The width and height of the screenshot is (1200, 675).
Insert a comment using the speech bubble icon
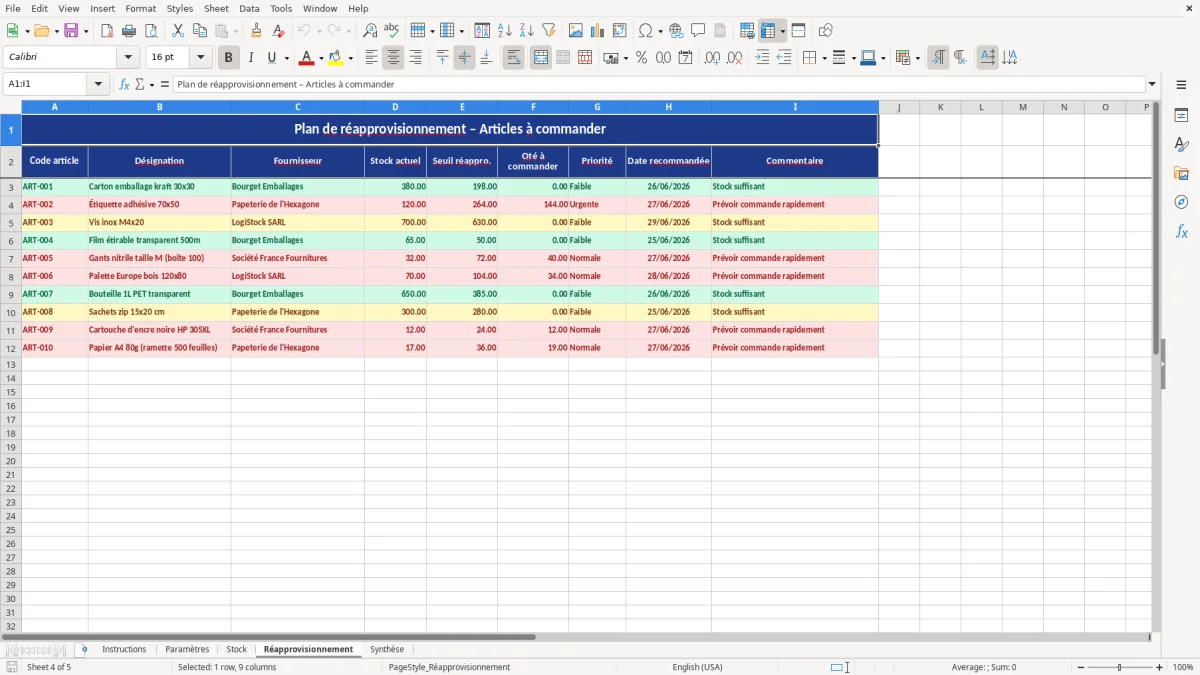(x=698, y=31)
